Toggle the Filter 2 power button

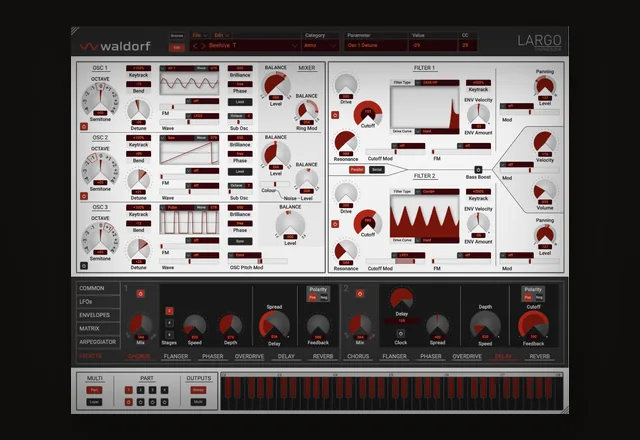[335, 224]
